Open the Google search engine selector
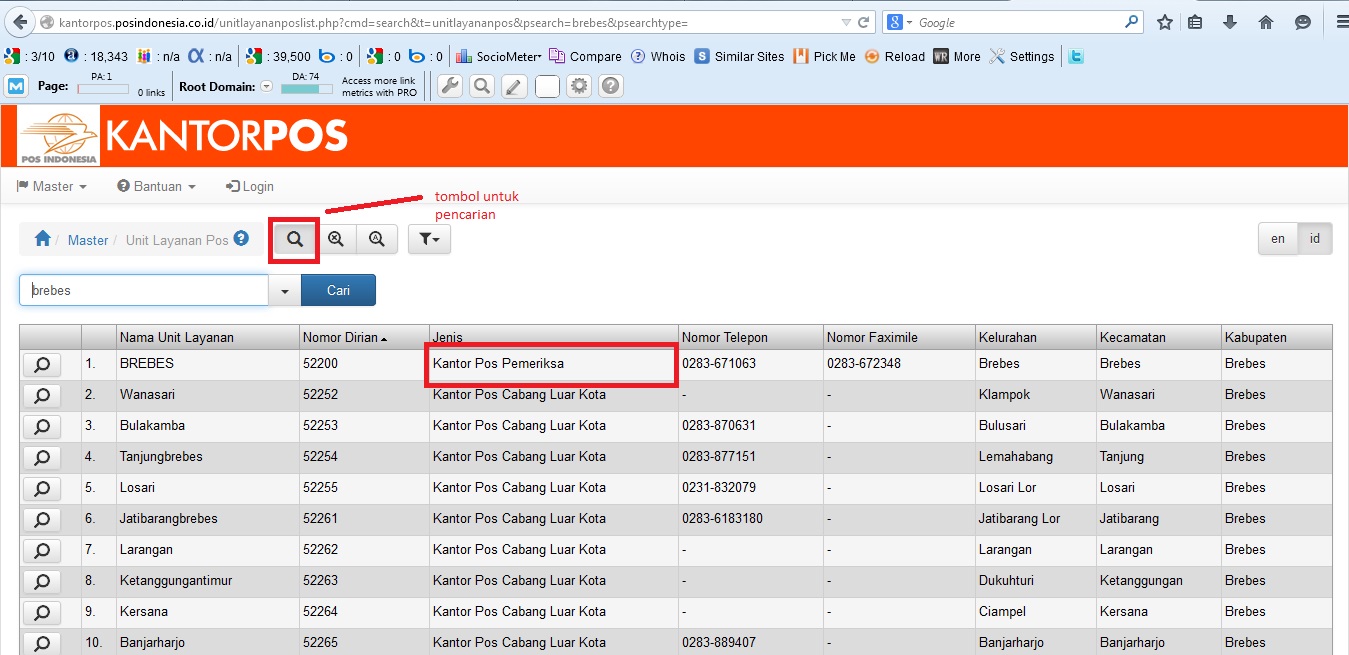1349x655 pixels. click(899, 22)
